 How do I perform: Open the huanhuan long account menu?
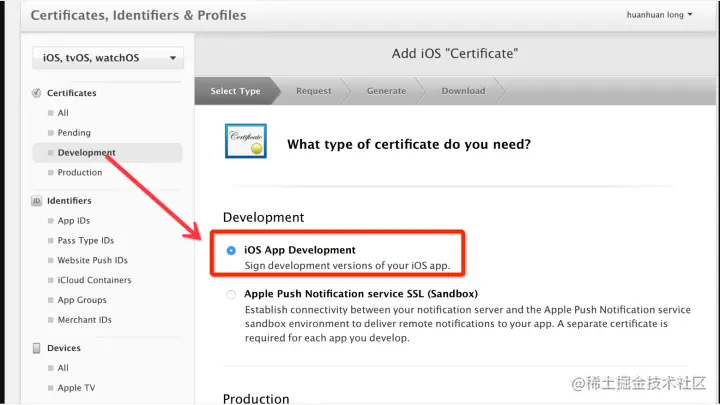point(659,15)
